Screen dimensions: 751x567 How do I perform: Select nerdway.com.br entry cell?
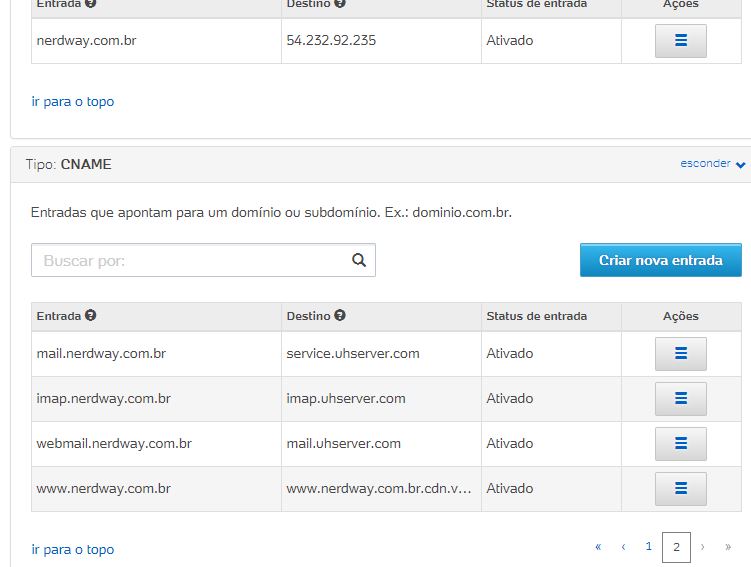[157, 41]
